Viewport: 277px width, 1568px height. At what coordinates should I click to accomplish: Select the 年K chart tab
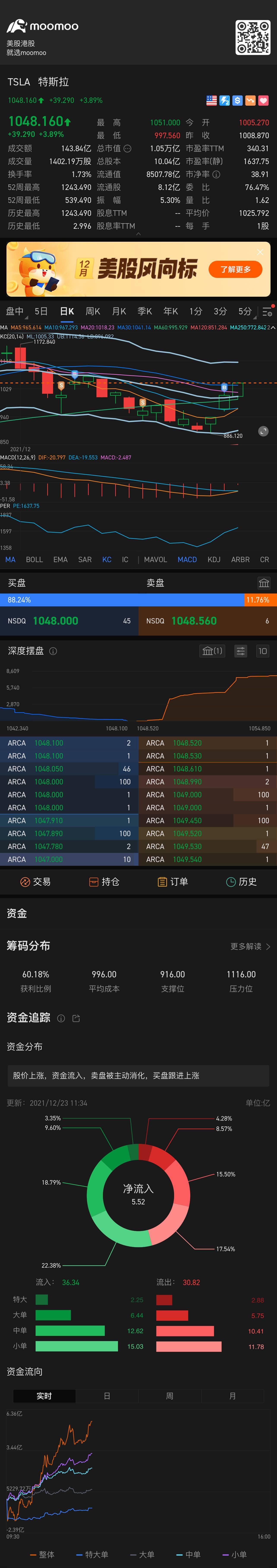click(170, 312)
